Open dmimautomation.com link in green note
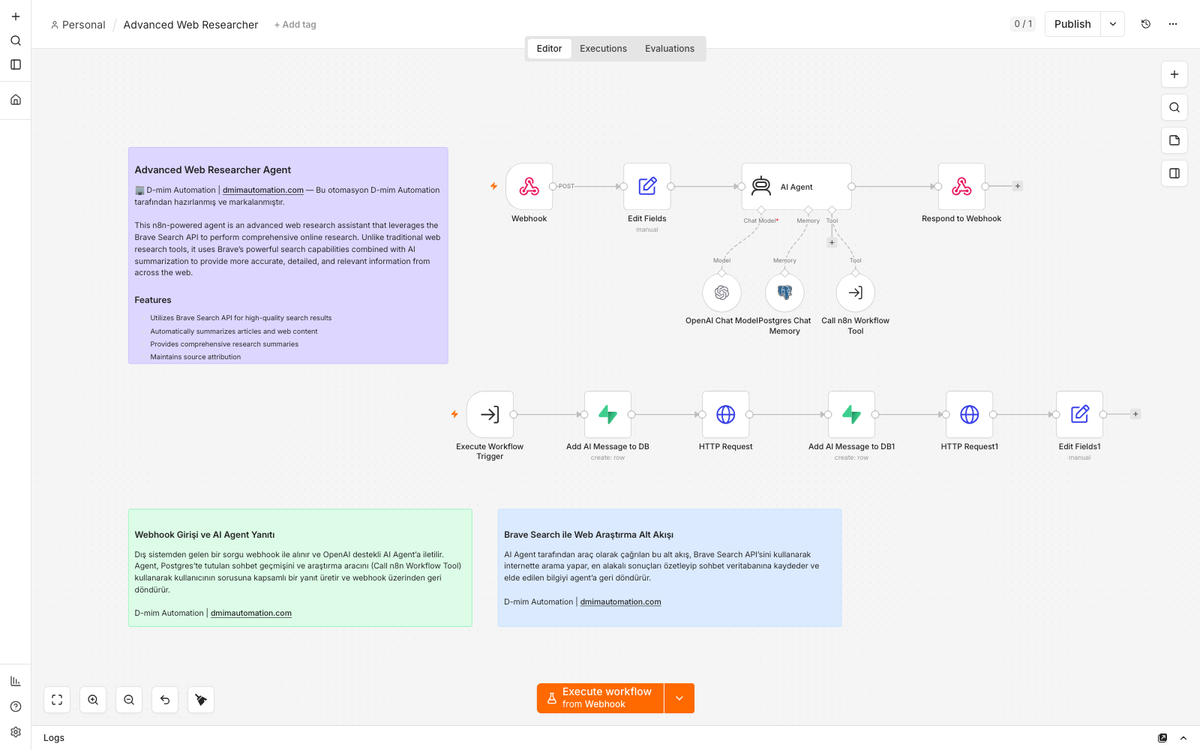 (251, 613)
